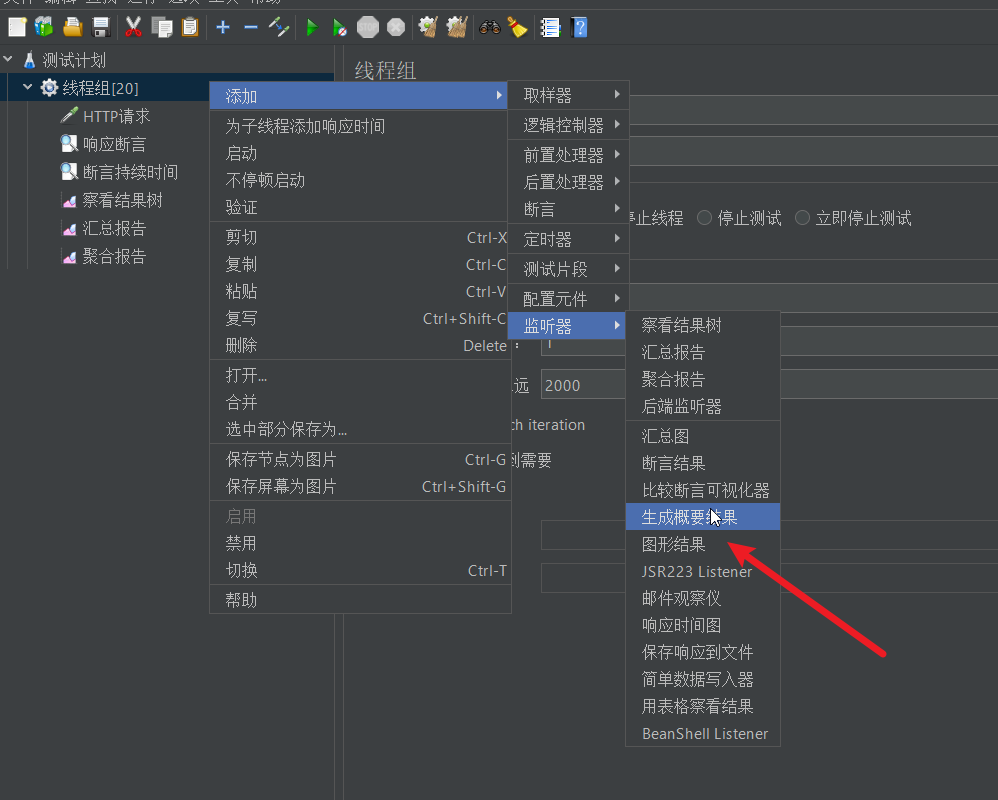998x800 pixels.
Task: Open the Templates toolbar icon
Action: (x=44, y=27)
